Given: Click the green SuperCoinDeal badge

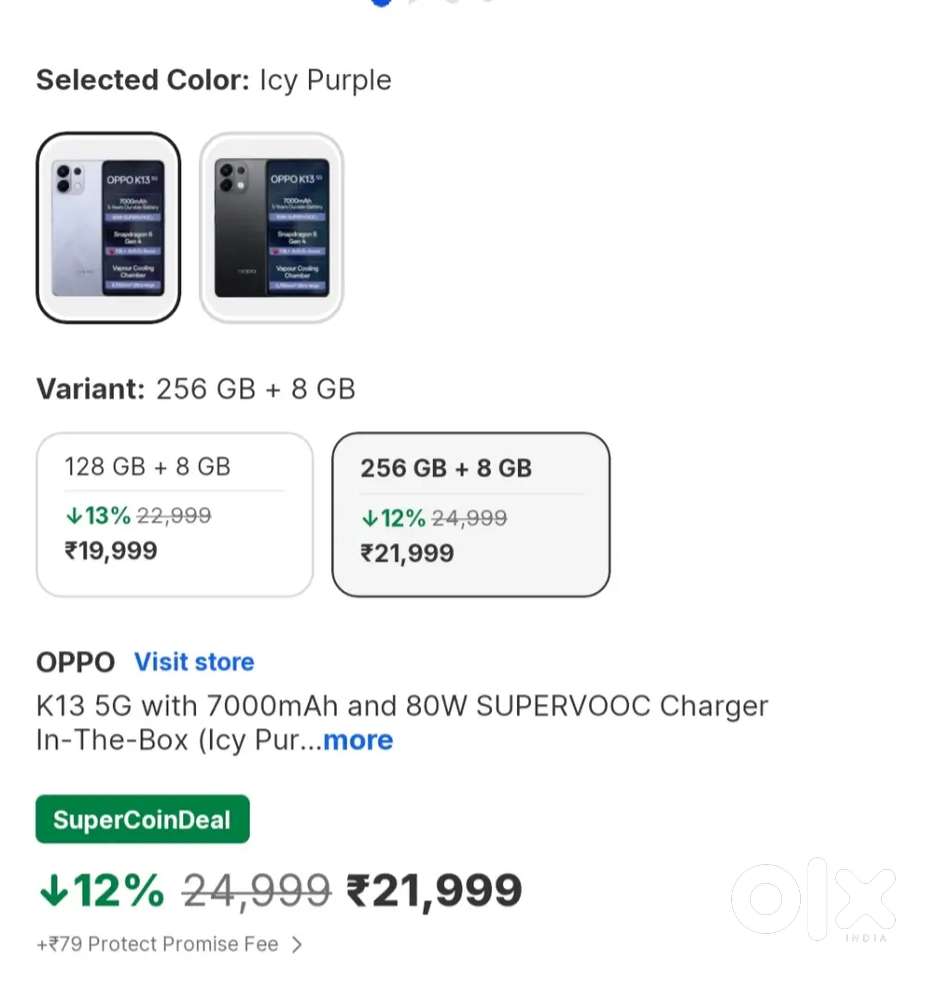Looking at the screenshot, I should coord(142,820).
